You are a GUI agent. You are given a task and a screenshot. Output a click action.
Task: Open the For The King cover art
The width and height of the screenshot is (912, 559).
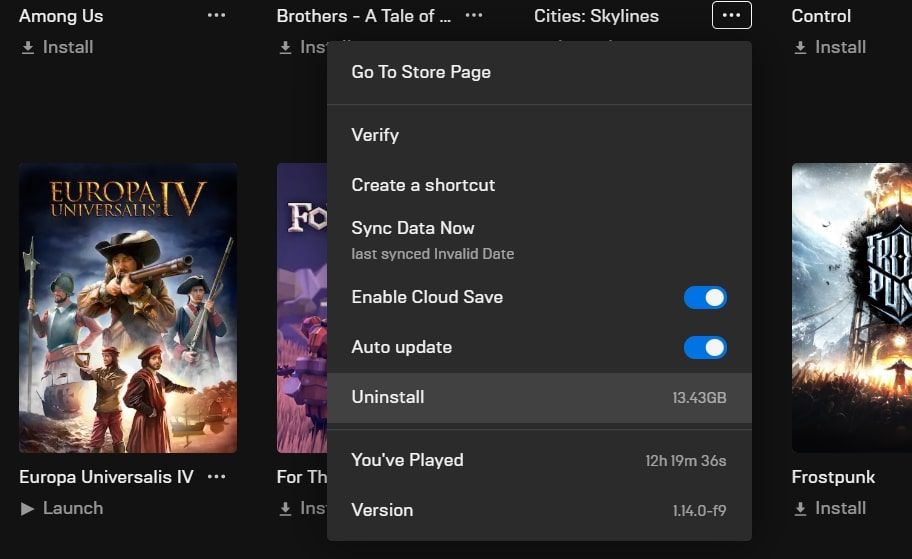point(302,308)
